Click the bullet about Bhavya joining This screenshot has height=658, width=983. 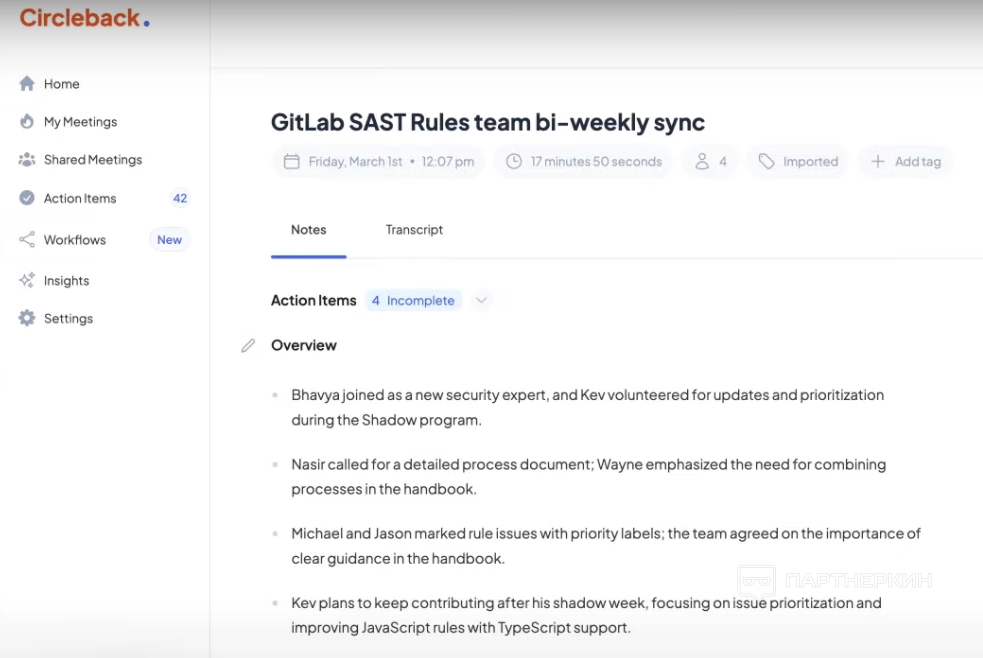point(587,407)
